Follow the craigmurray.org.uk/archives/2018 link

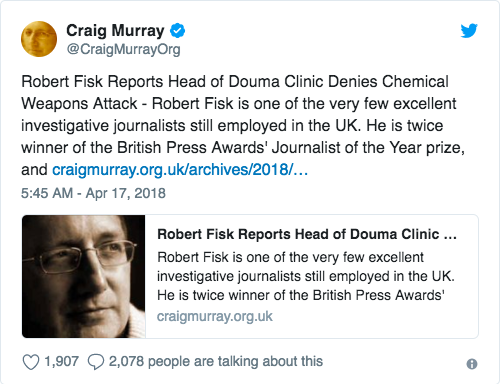coord(180,170)
